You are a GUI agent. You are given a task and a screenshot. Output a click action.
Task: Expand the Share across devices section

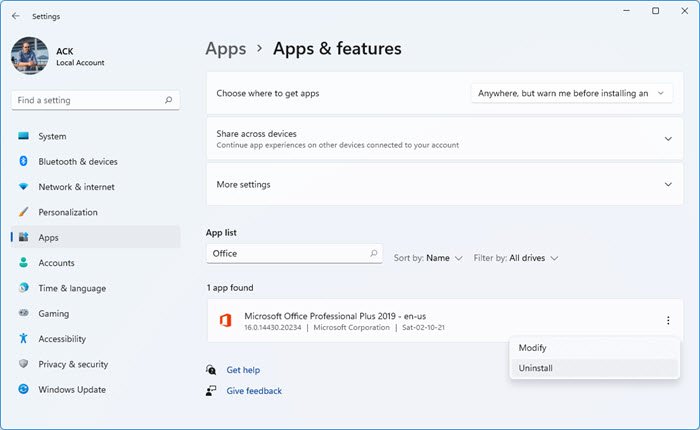pyautogui.click(x=667, y=139)
